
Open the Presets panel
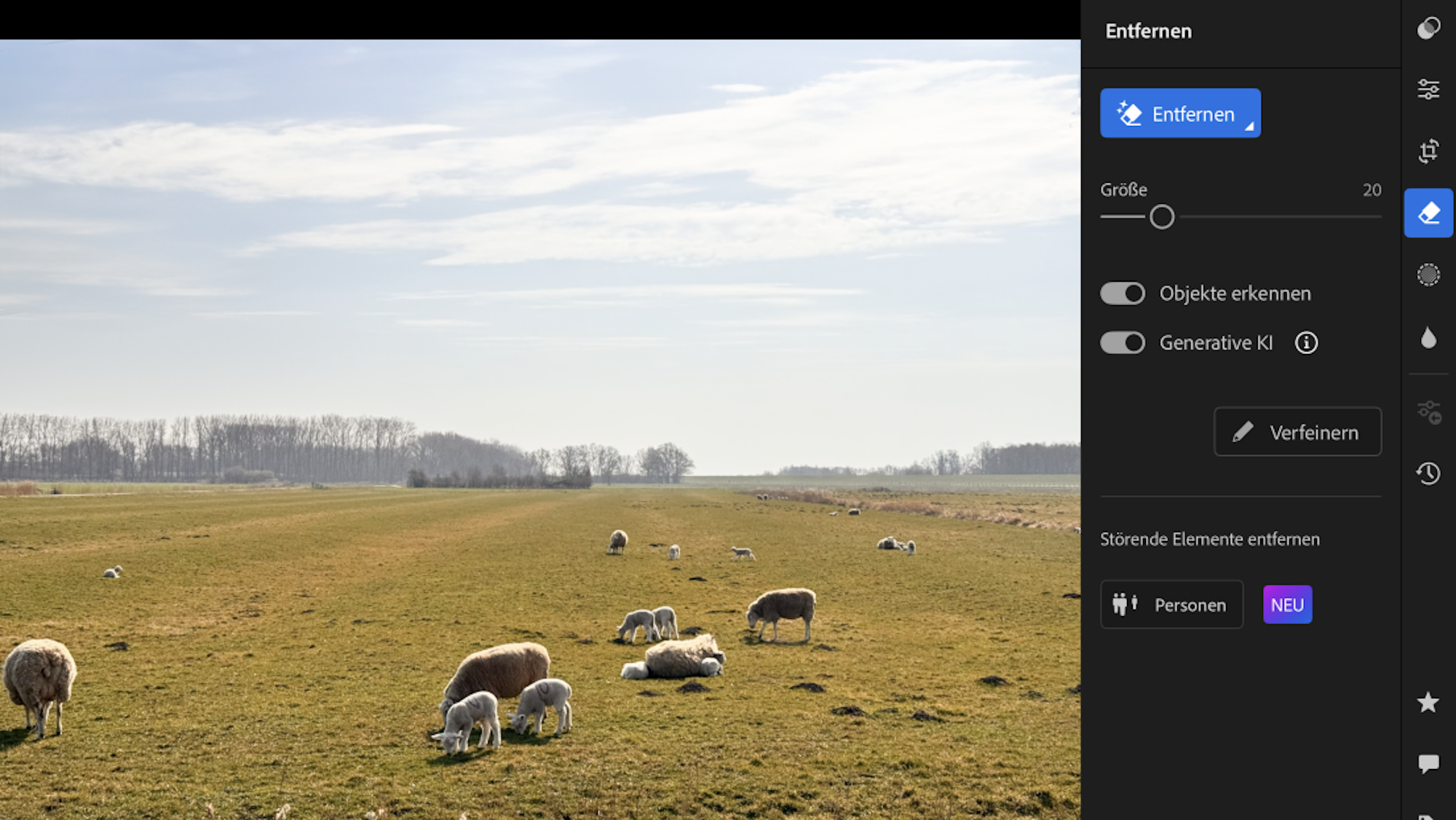[1428, 27]
